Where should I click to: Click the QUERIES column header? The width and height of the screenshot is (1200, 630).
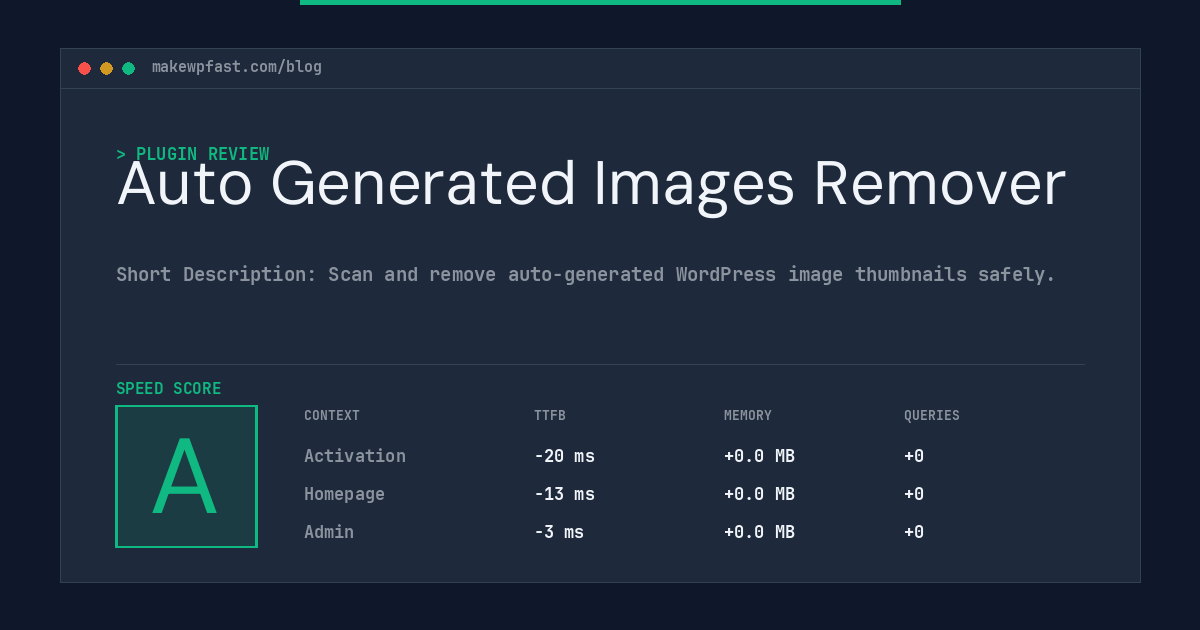932,416
